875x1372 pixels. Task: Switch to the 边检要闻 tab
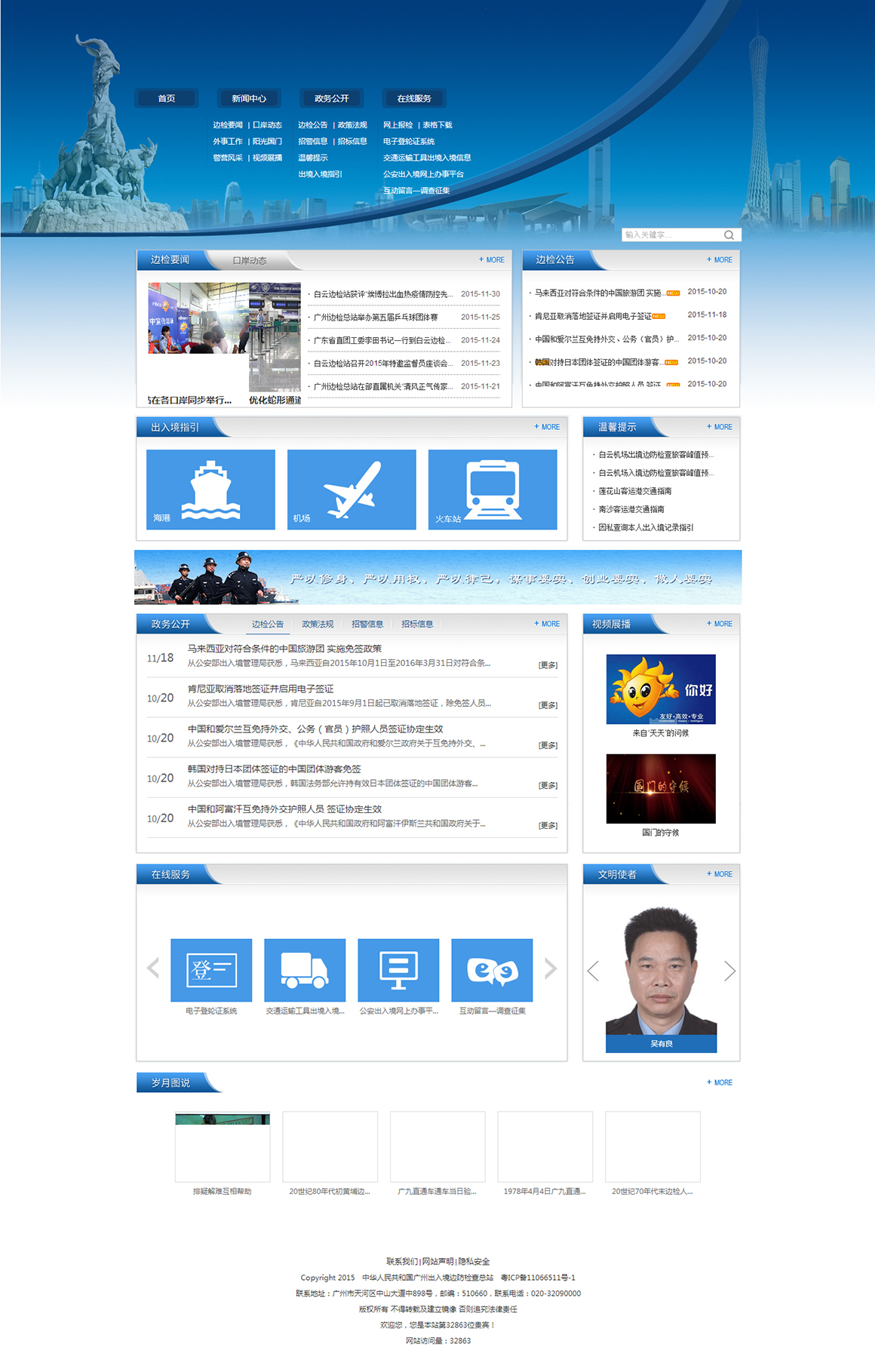point(170,259)
